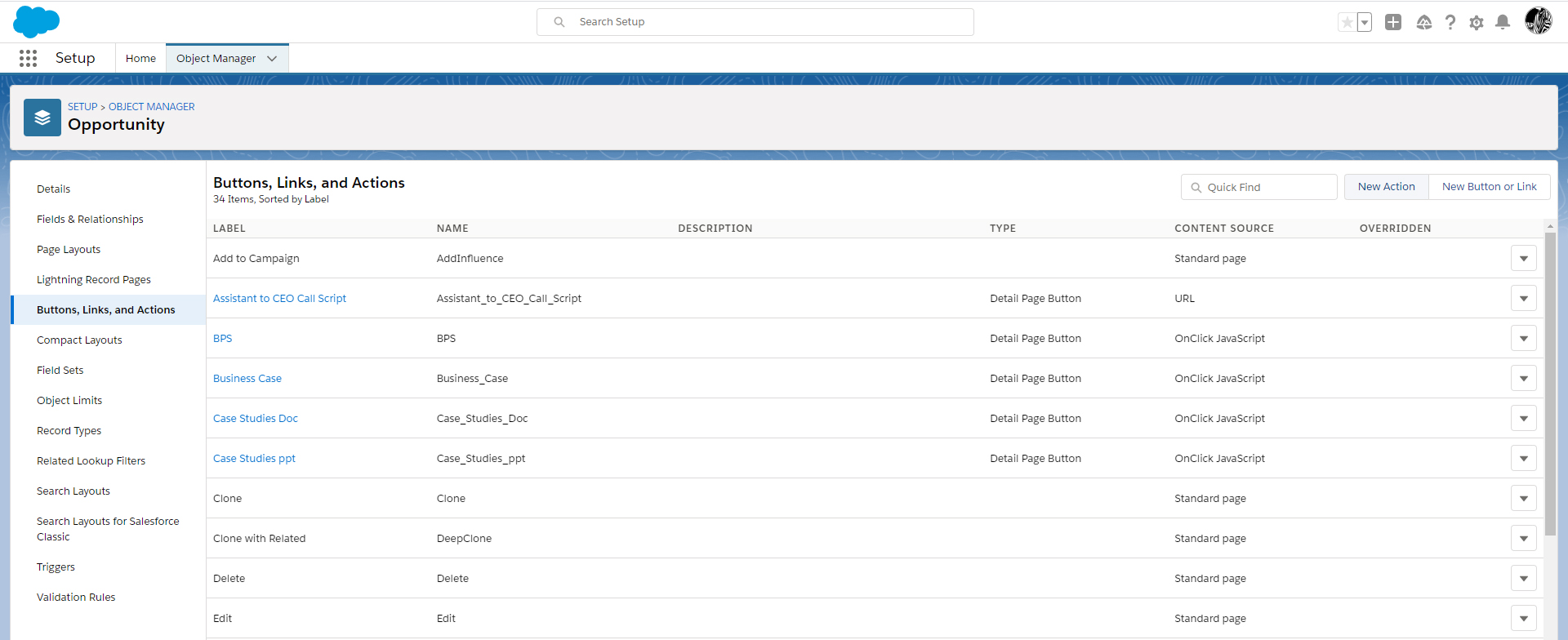
Task: Expand row actions for Add to Campaign
Action: pyautogui.click(x=1523, y=259)
